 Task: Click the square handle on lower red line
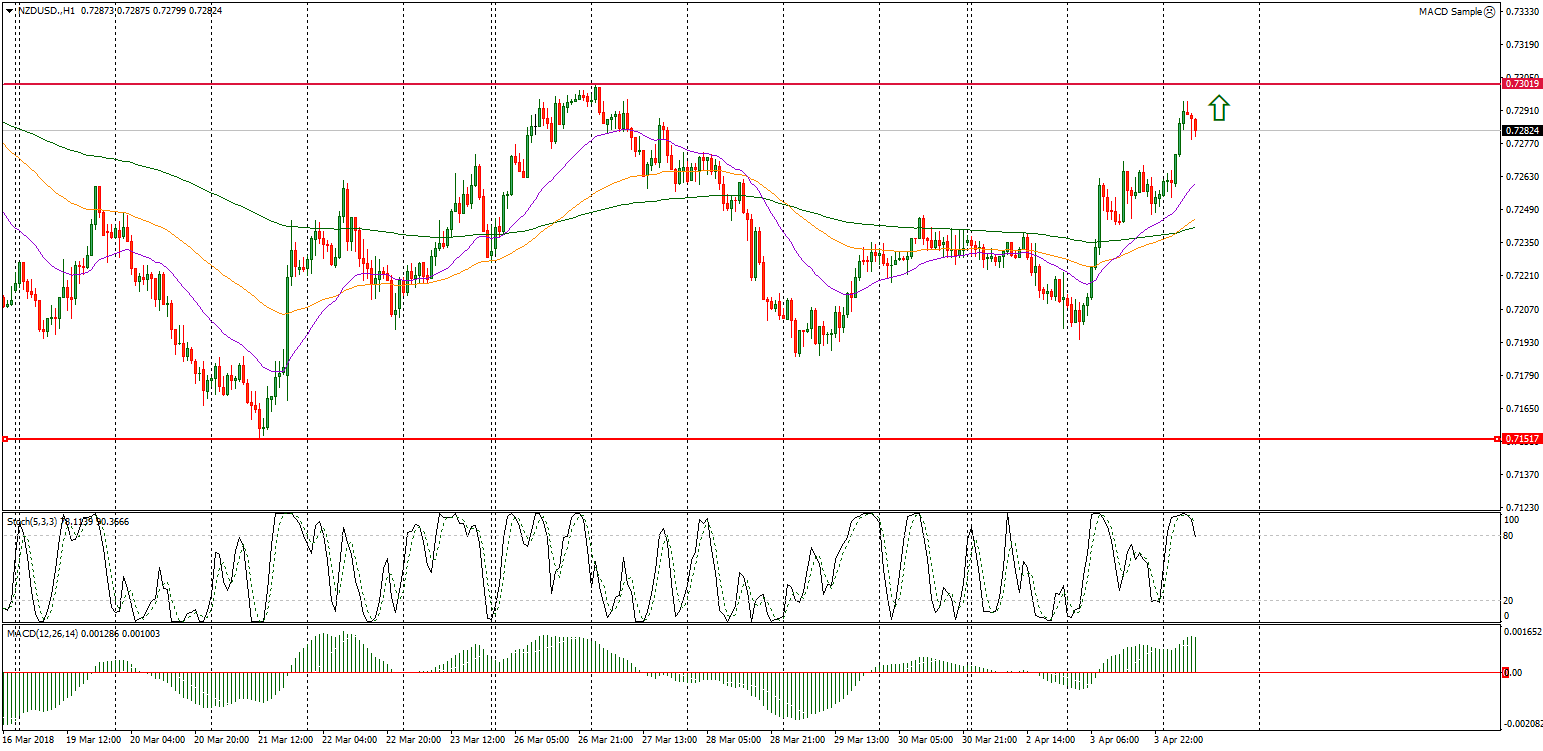[5, 439]
